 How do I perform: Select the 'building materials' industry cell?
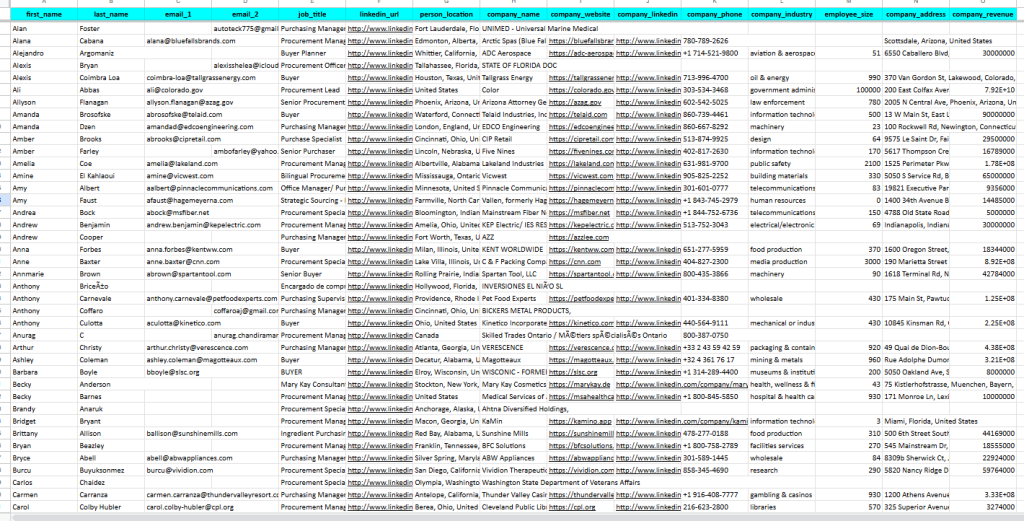782,176
